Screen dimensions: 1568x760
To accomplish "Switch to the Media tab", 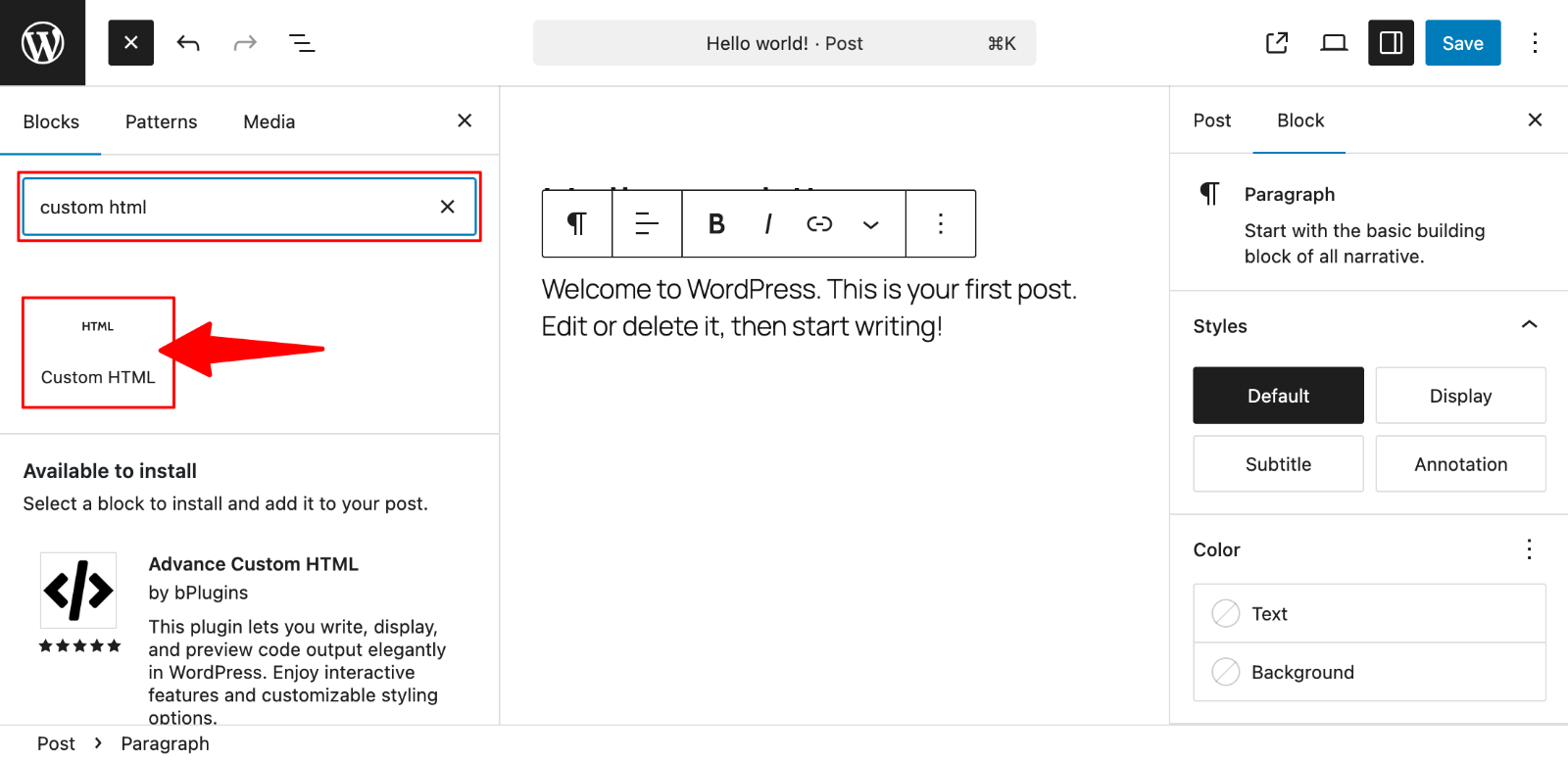I will (269, 121).
